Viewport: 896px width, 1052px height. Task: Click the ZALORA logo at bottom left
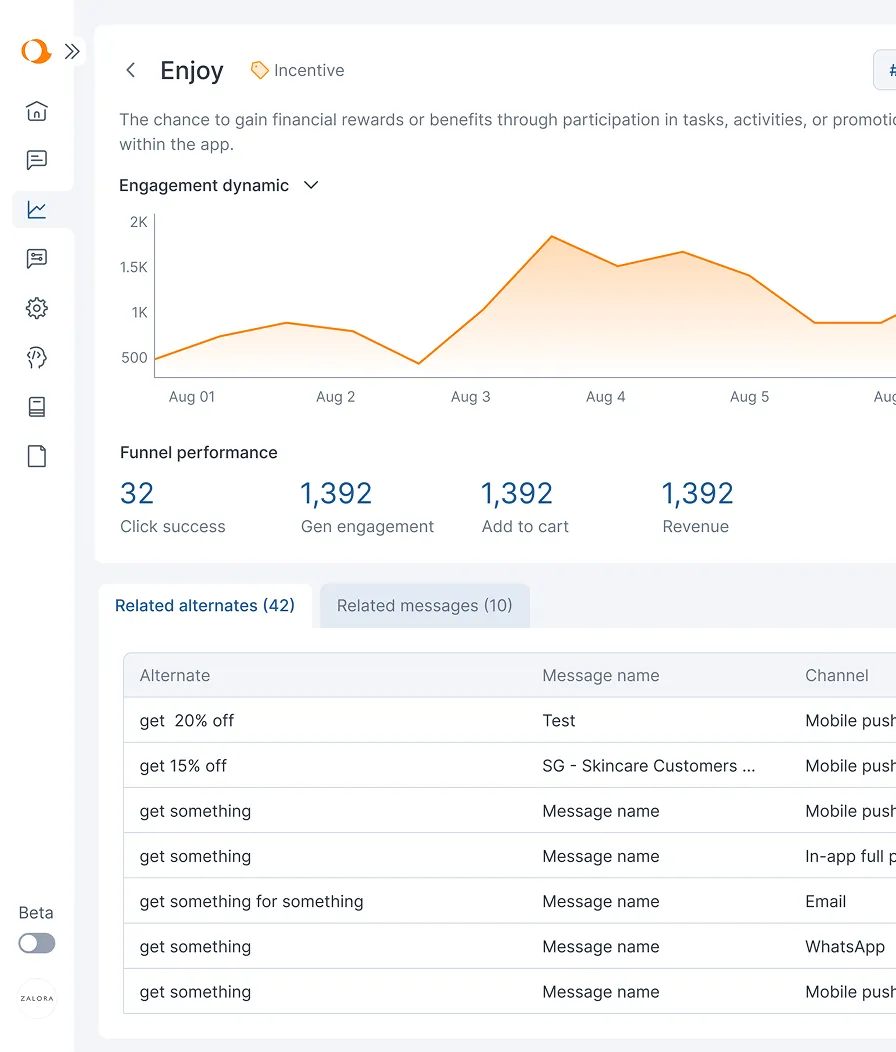[36, 998]
